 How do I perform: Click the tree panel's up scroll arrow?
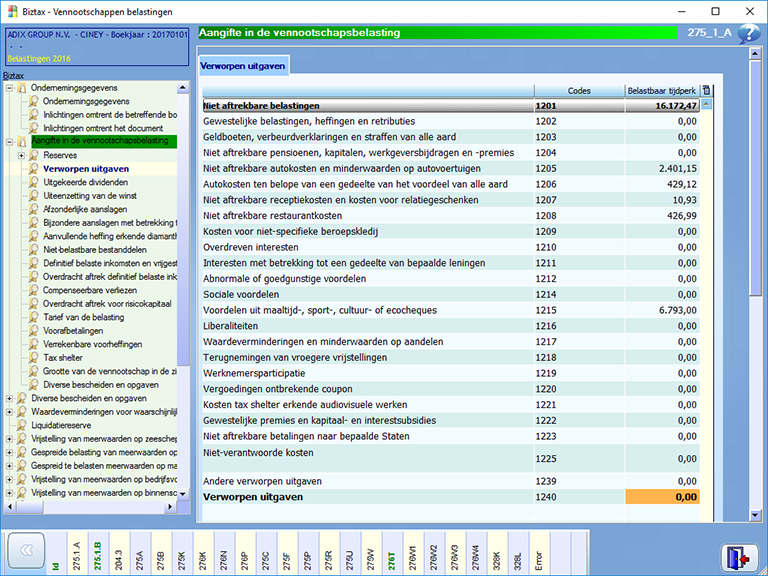point(183,88)
